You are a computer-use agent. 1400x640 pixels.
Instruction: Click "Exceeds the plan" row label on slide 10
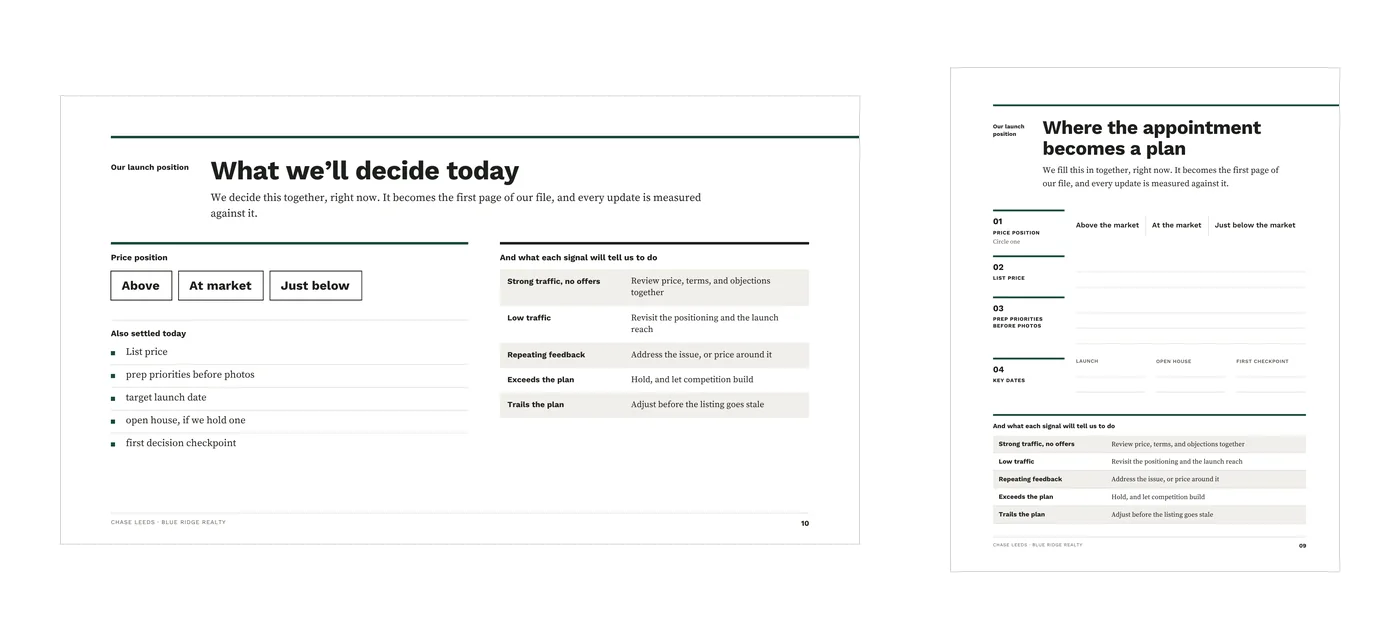click(x=540, y=380)
